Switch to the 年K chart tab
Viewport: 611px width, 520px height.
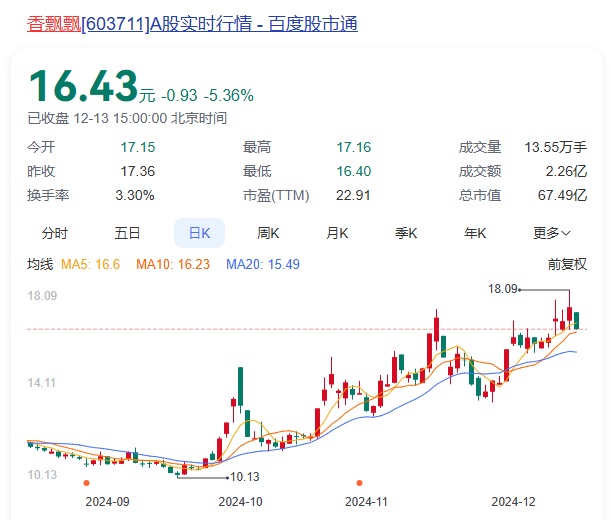(x=475, y=233)
